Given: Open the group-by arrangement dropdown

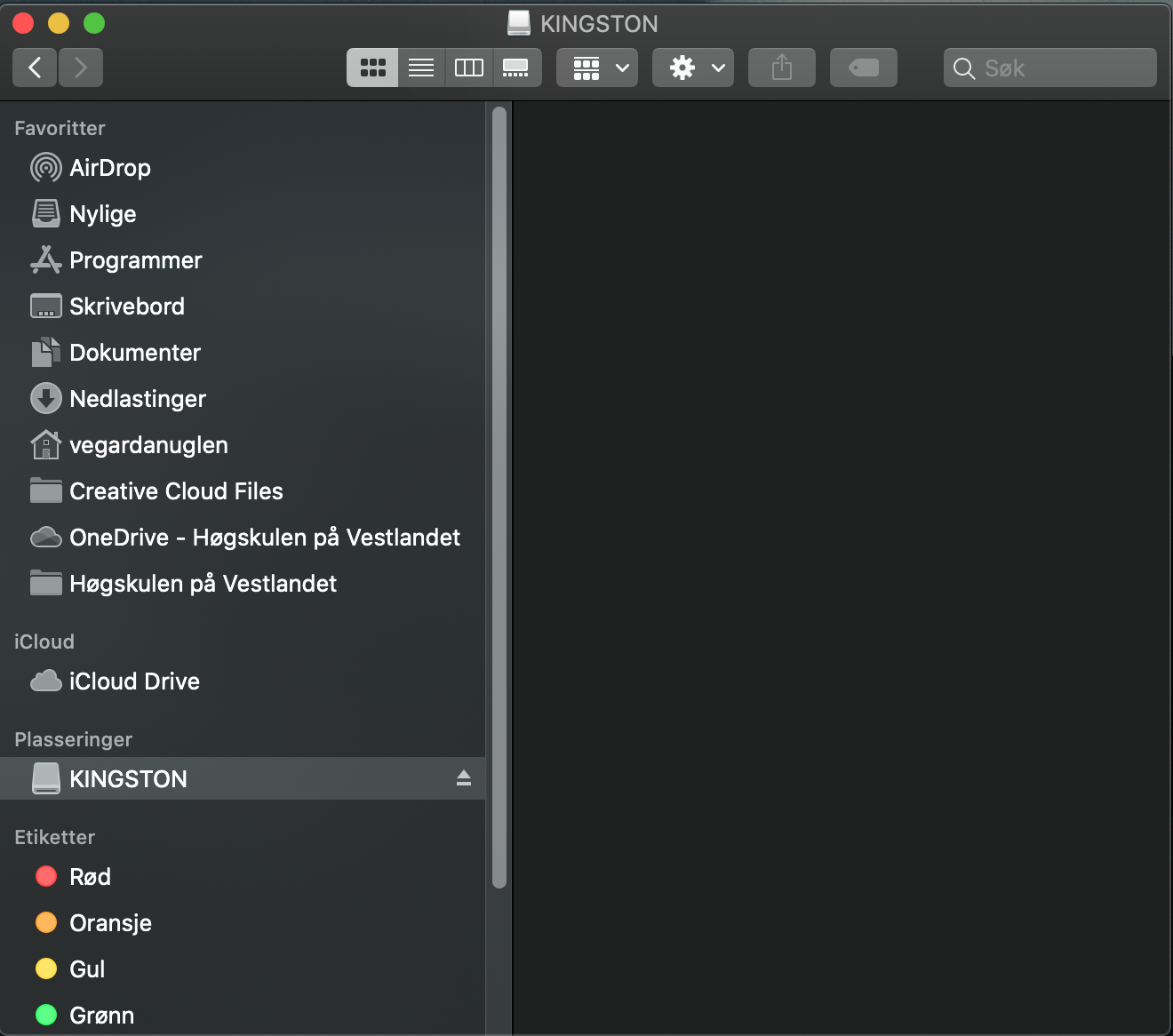Looking at the screenshot, I should pos(597,68).
